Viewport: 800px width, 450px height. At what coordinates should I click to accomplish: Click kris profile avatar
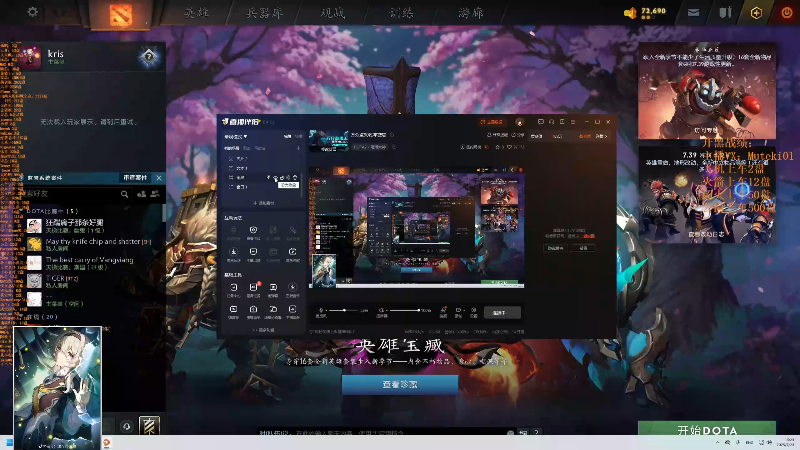click(30, 57)
